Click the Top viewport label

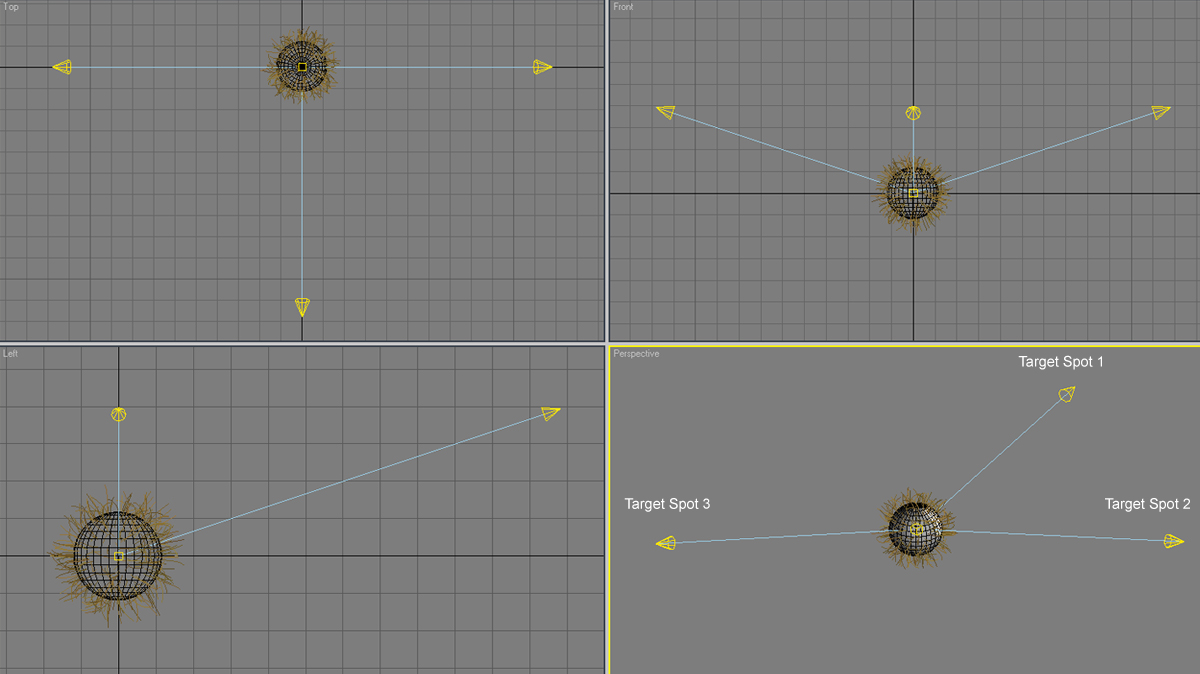[11, 8]
